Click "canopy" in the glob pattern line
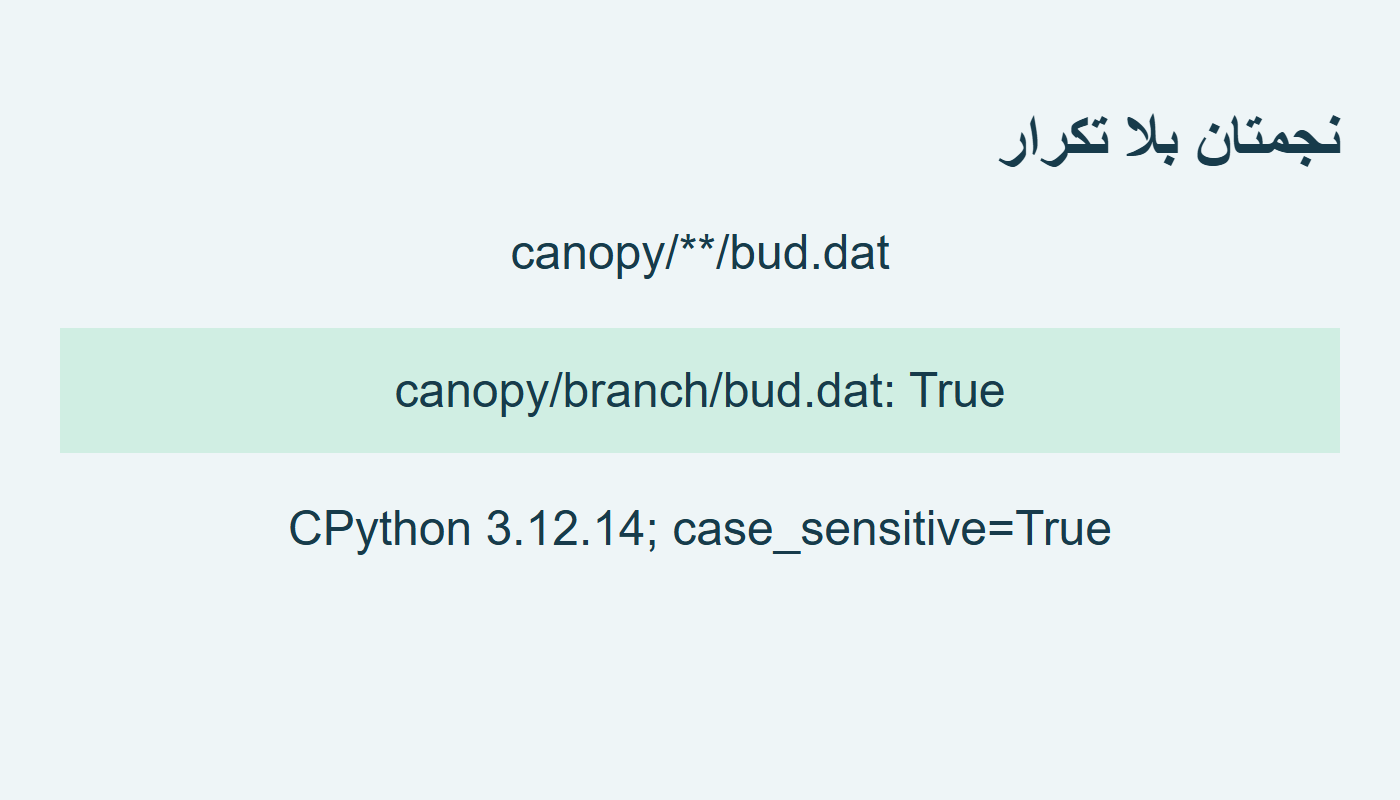The width and height of the screenshot is (1400, 800). (588, 255)
